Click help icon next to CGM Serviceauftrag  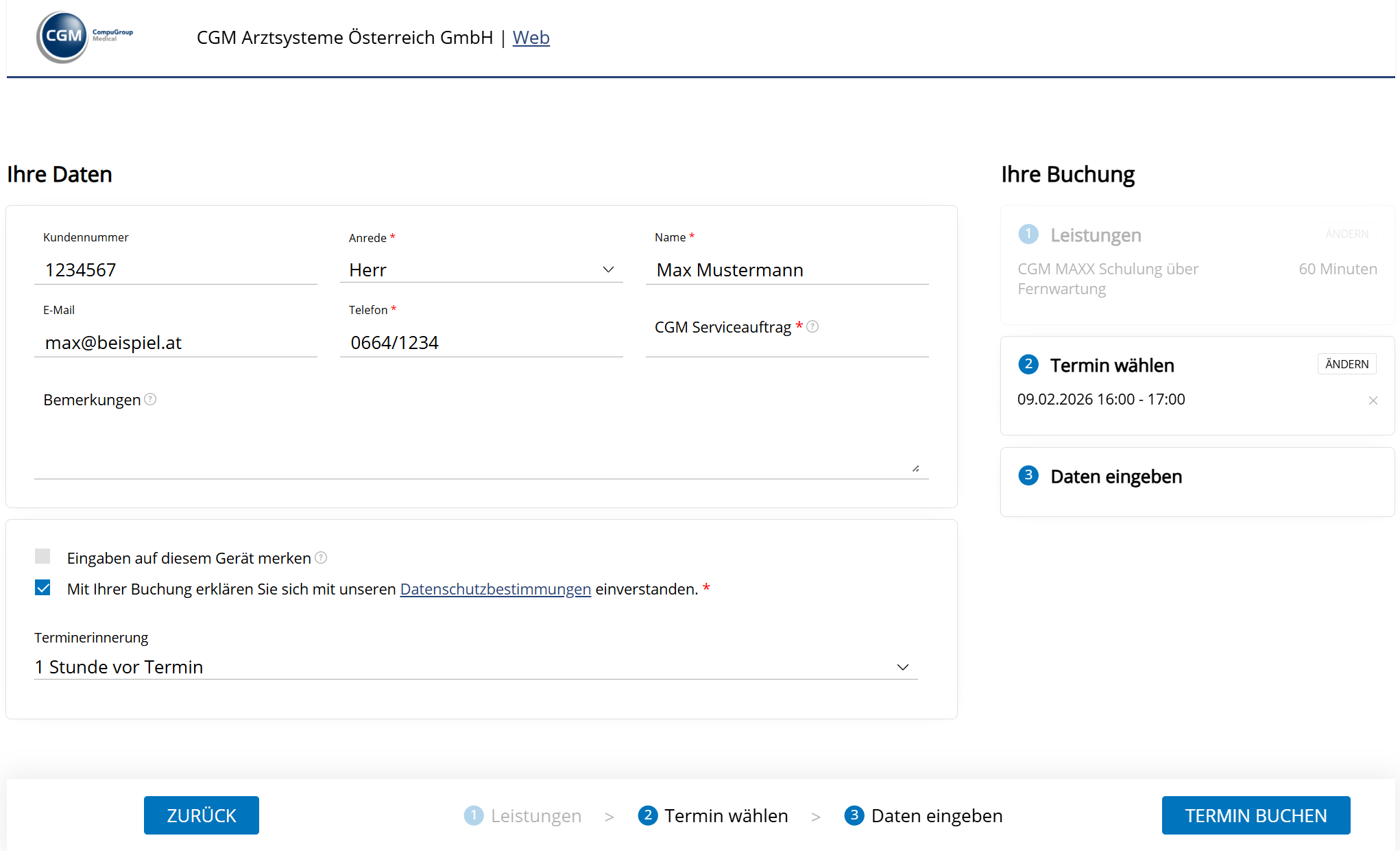812,326
